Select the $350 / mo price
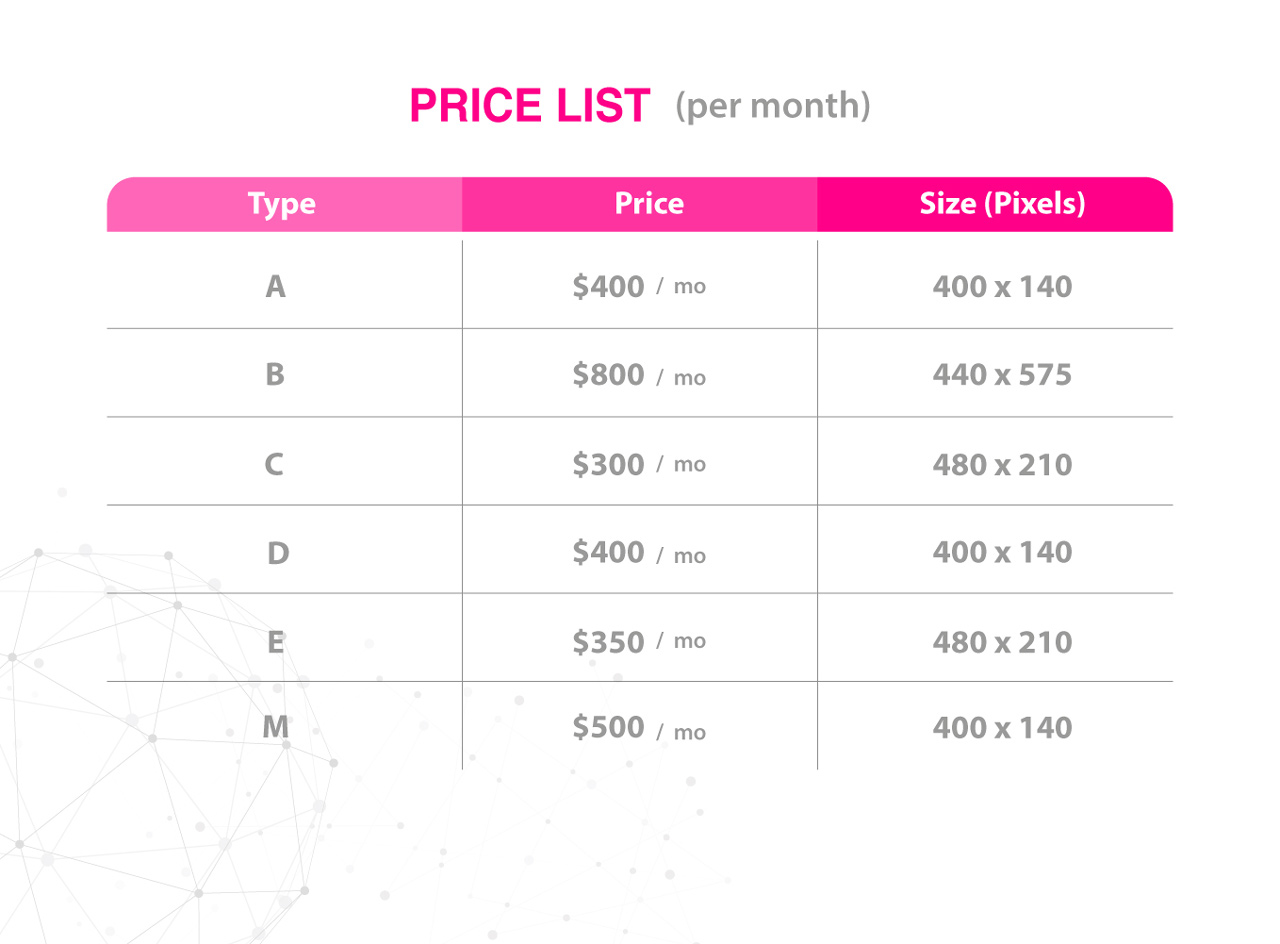 coord(640,640)
